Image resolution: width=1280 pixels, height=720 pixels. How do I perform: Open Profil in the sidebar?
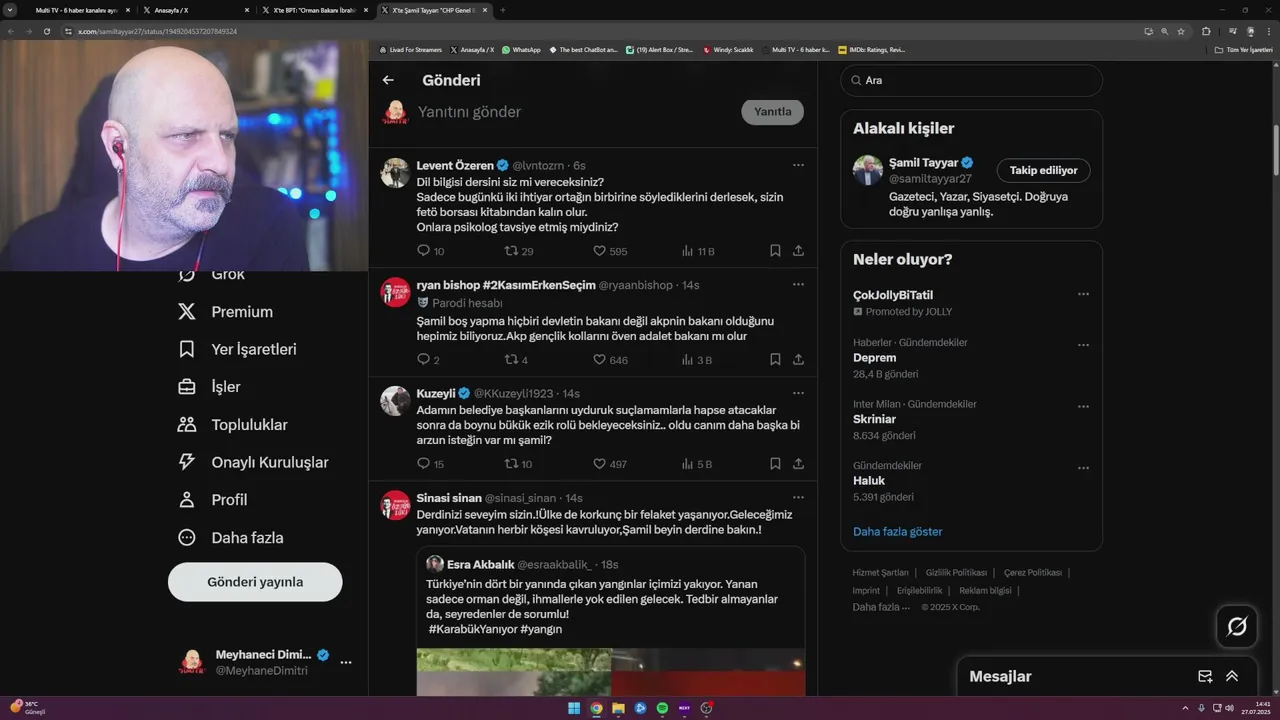click(x=212, y=500)
